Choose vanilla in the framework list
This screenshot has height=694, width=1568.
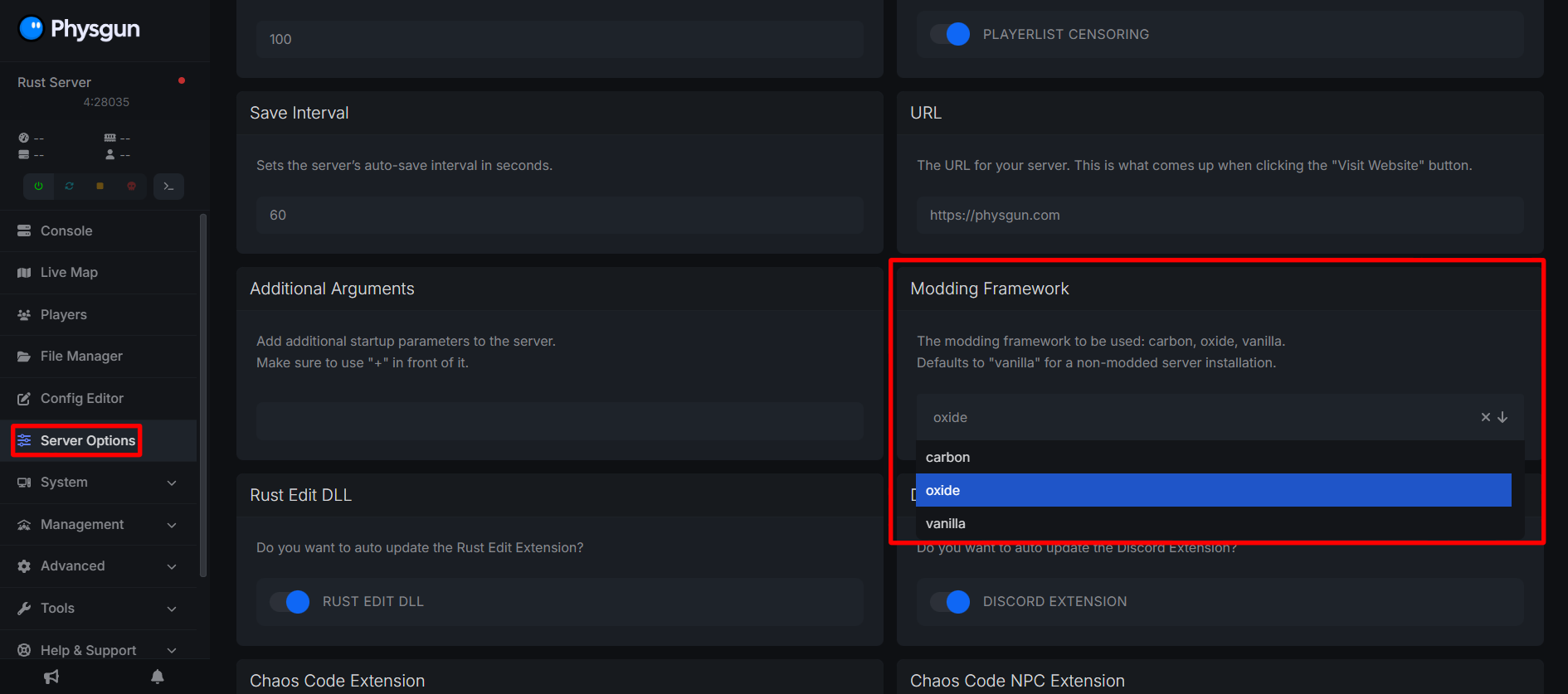click(945, 523)
